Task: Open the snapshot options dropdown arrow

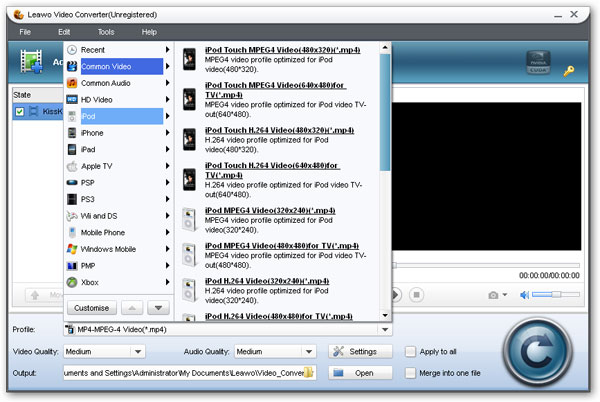Action: click(x=505, y=295)
